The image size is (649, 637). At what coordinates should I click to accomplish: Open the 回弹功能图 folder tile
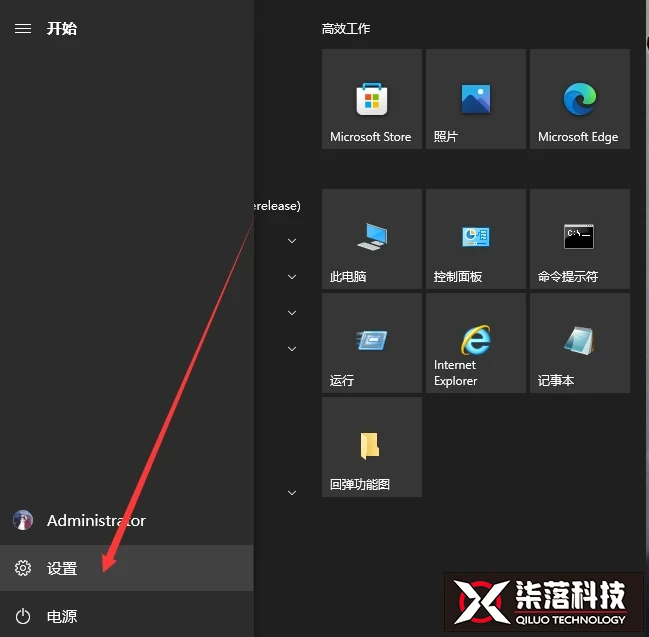[372, 447]
